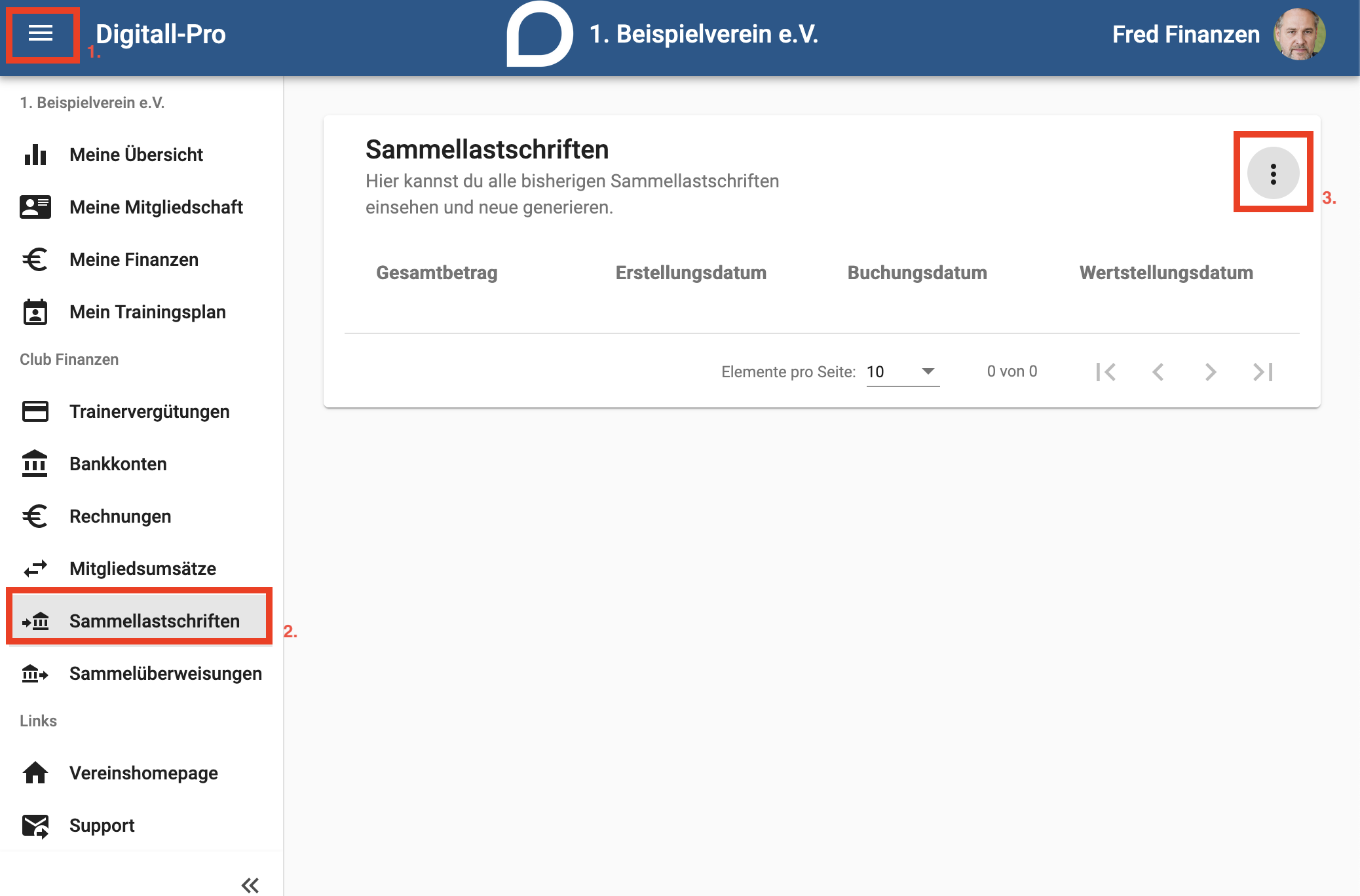Screen dimensions: 1360x896
Task: Click the Club Finanzen section label
Action: click(69, 360)
